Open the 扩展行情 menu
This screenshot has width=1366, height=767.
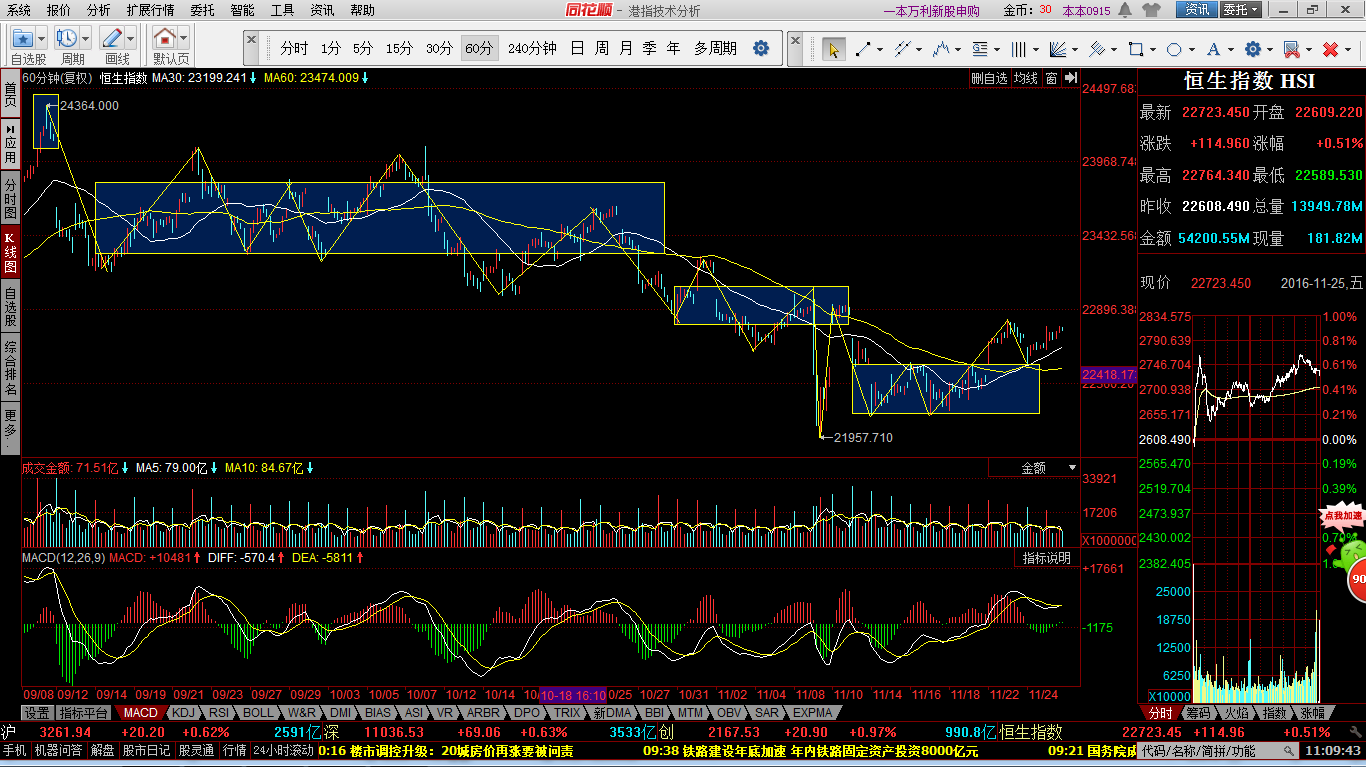click(150, 10)
